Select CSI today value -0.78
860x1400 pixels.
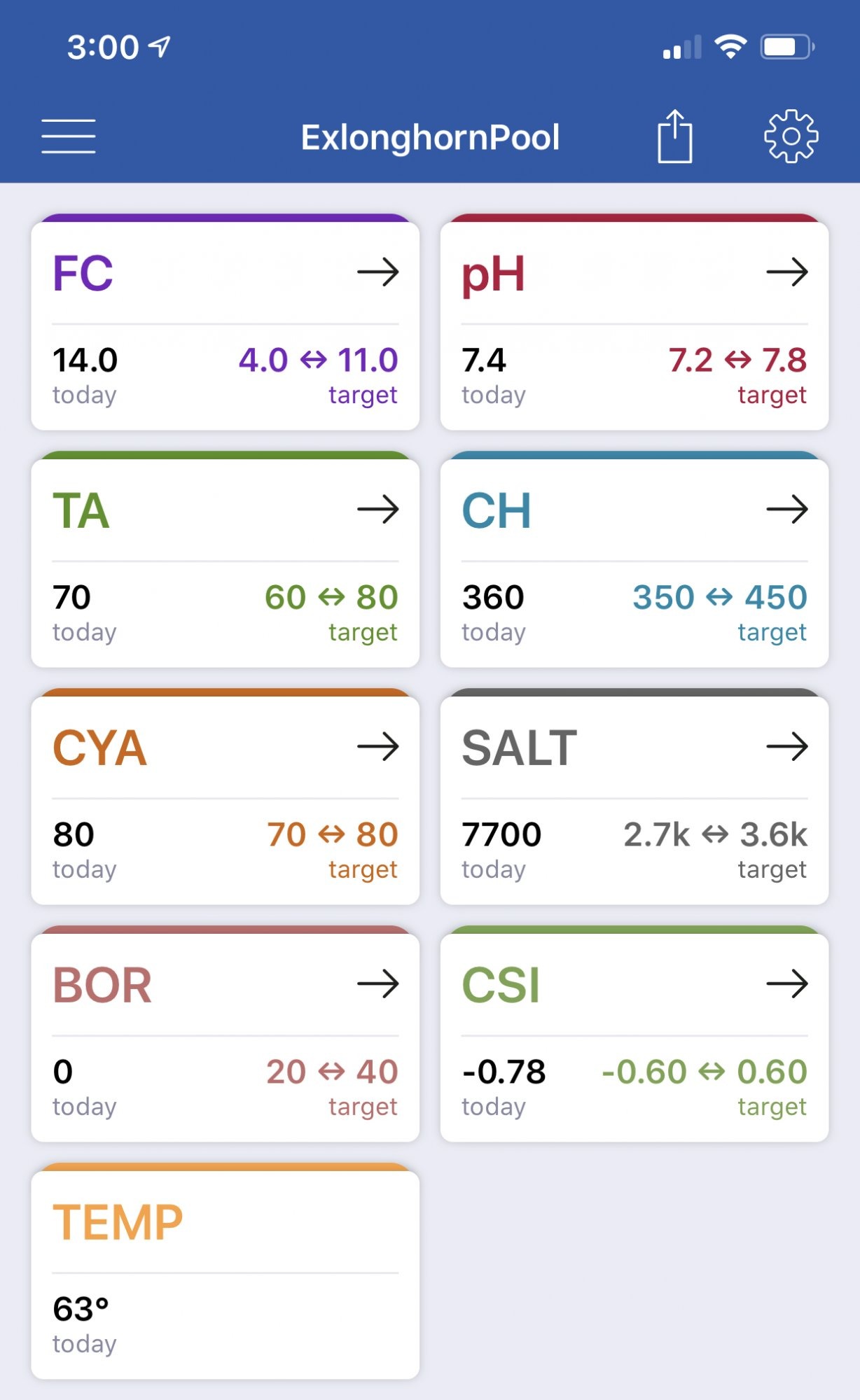point(504,1072)
